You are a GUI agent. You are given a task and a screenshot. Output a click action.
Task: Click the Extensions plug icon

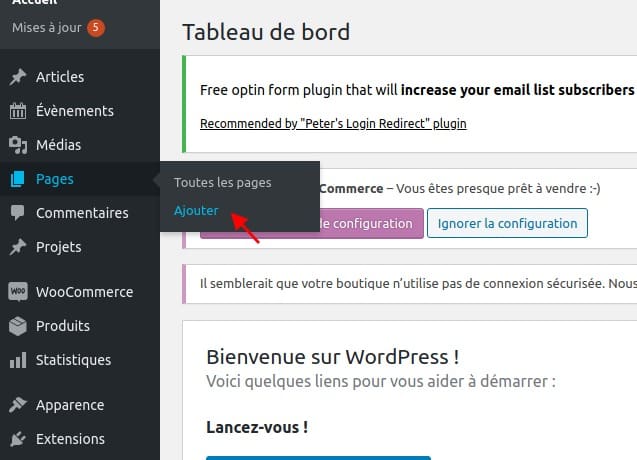pyautogui.click(x=18, y=439)
